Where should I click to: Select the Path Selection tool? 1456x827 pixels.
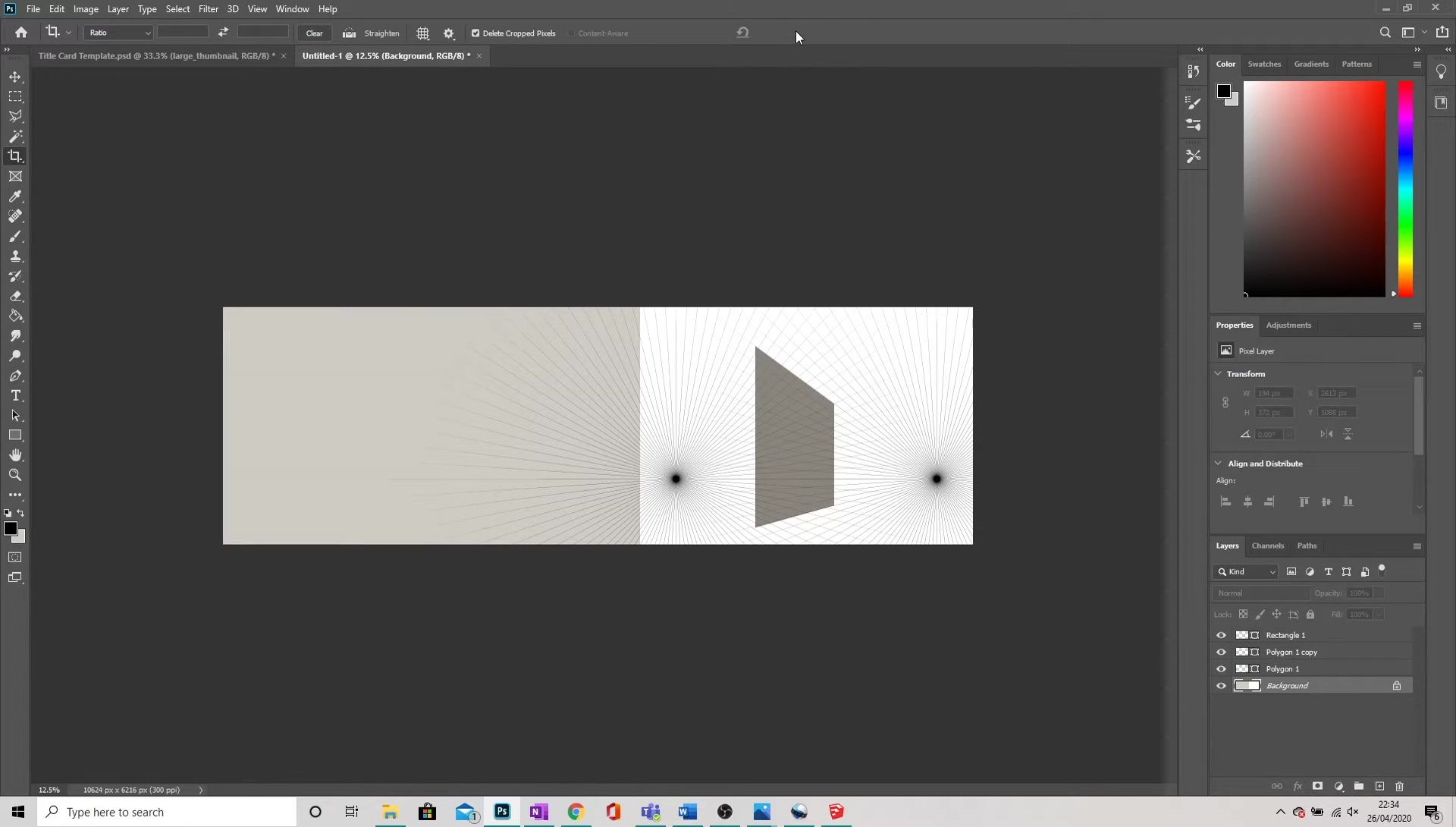[15, 416]
